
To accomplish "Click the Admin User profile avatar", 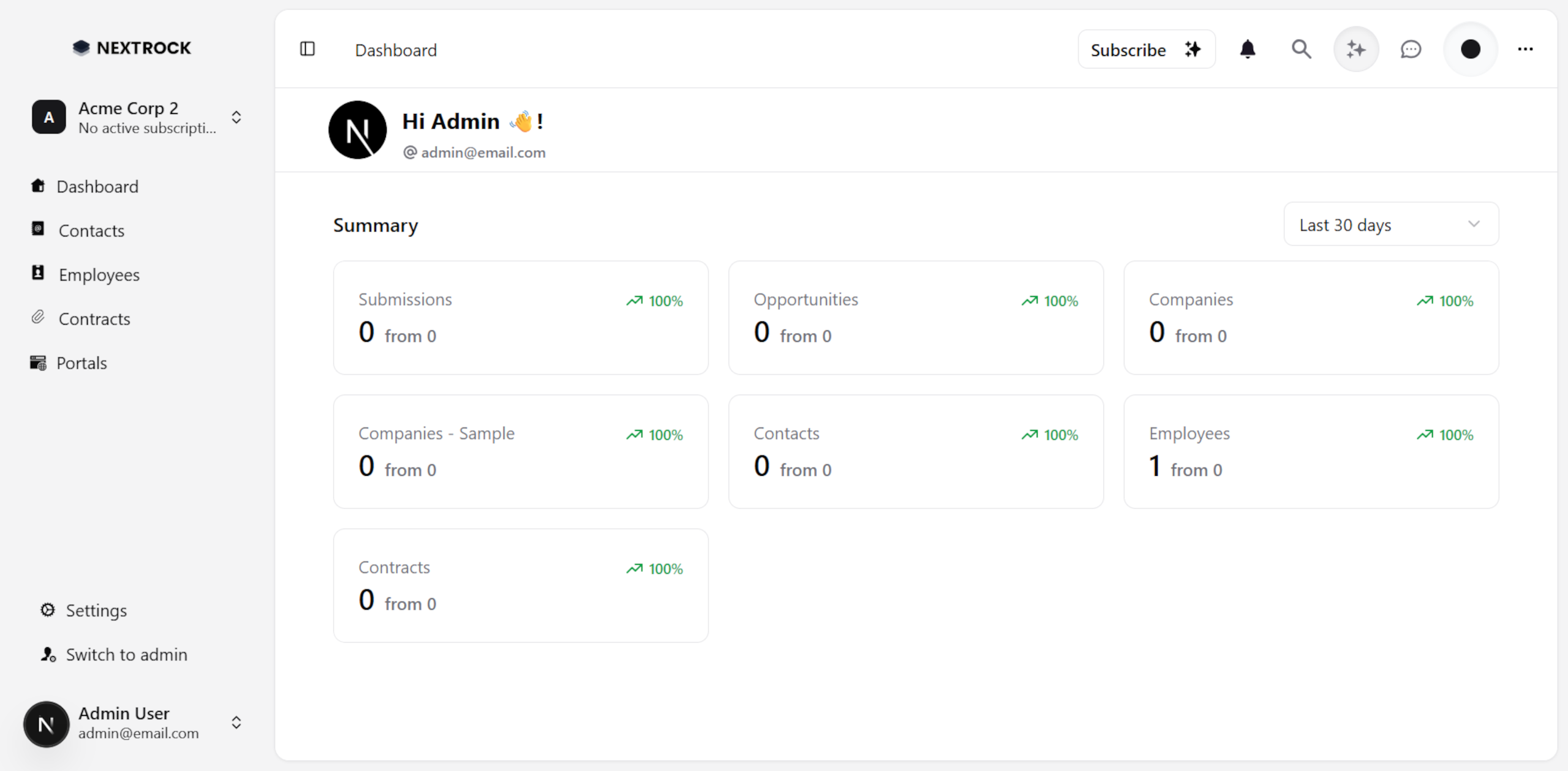I will tap(46, 724).
